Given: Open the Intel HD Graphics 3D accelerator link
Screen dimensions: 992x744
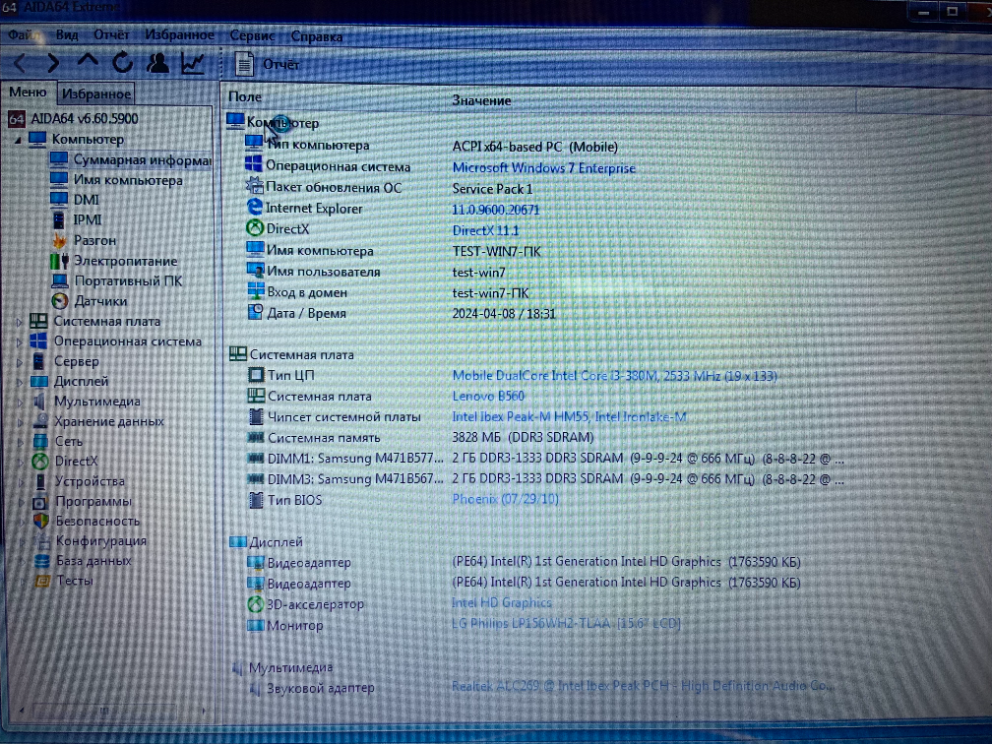Looking at the screenshot, I should pos(502,603).
